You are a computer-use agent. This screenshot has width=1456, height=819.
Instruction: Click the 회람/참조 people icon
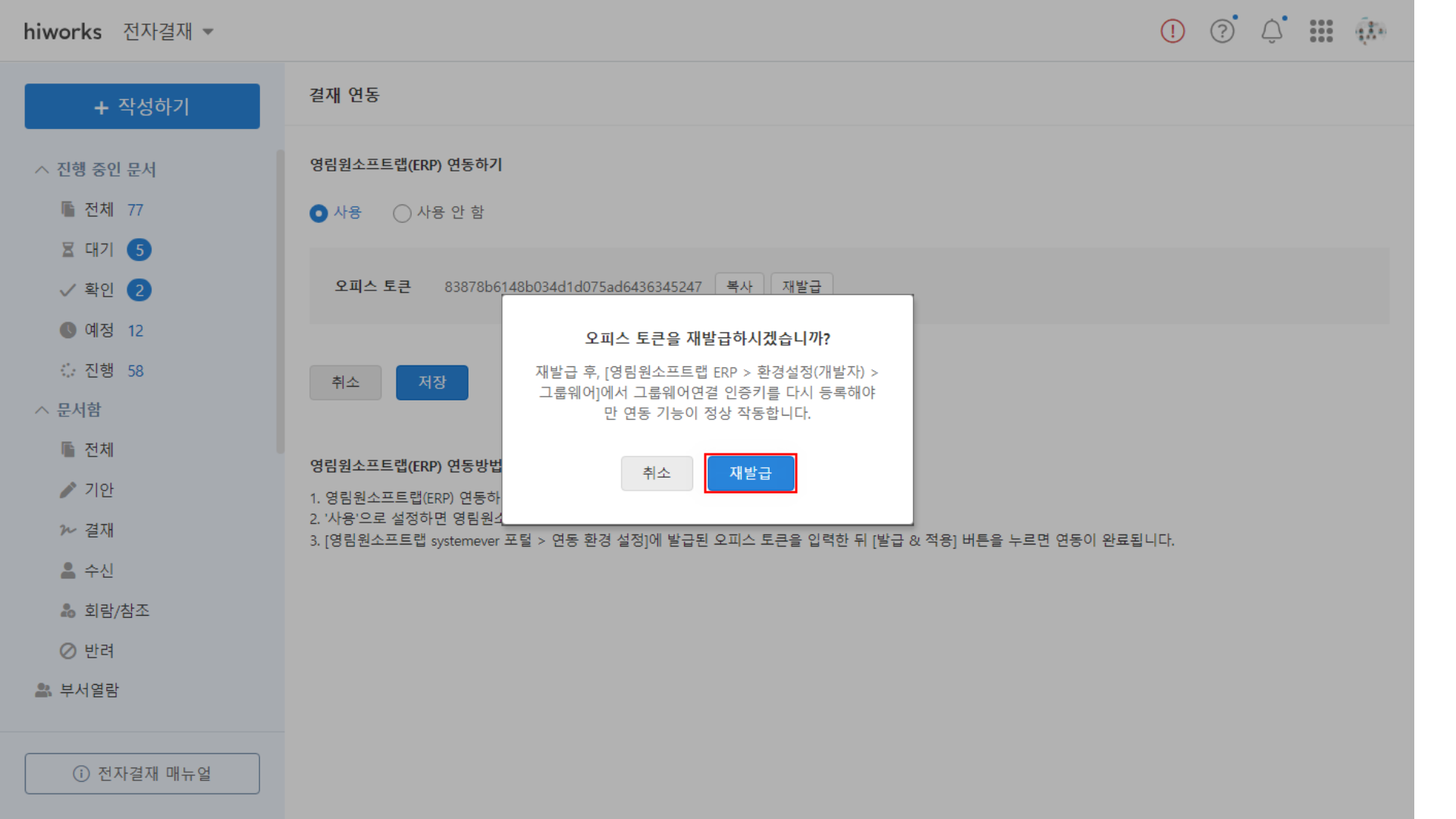[68, 610]
